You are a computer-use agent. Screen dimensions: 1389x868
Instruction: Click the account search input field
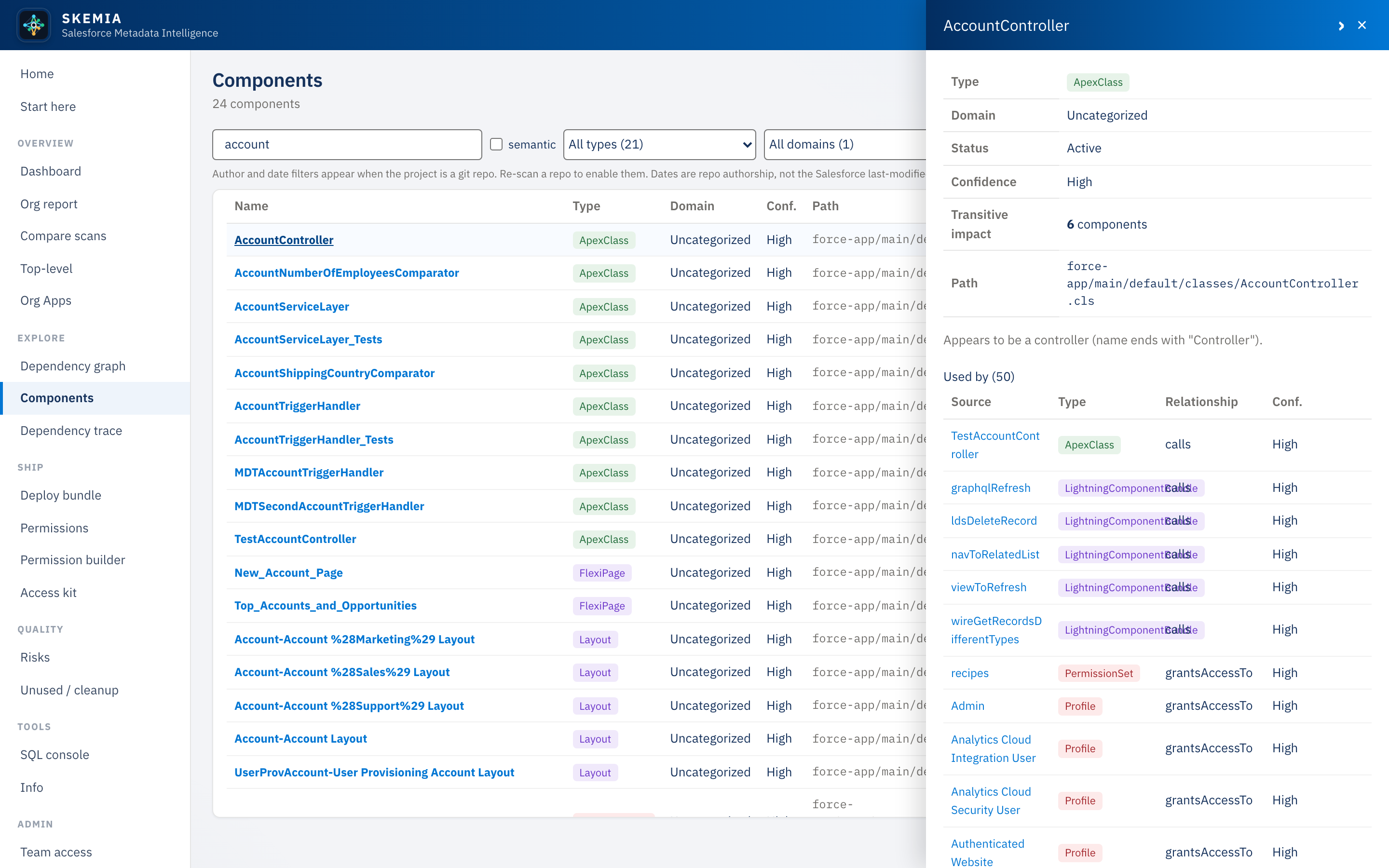[347, 145]
